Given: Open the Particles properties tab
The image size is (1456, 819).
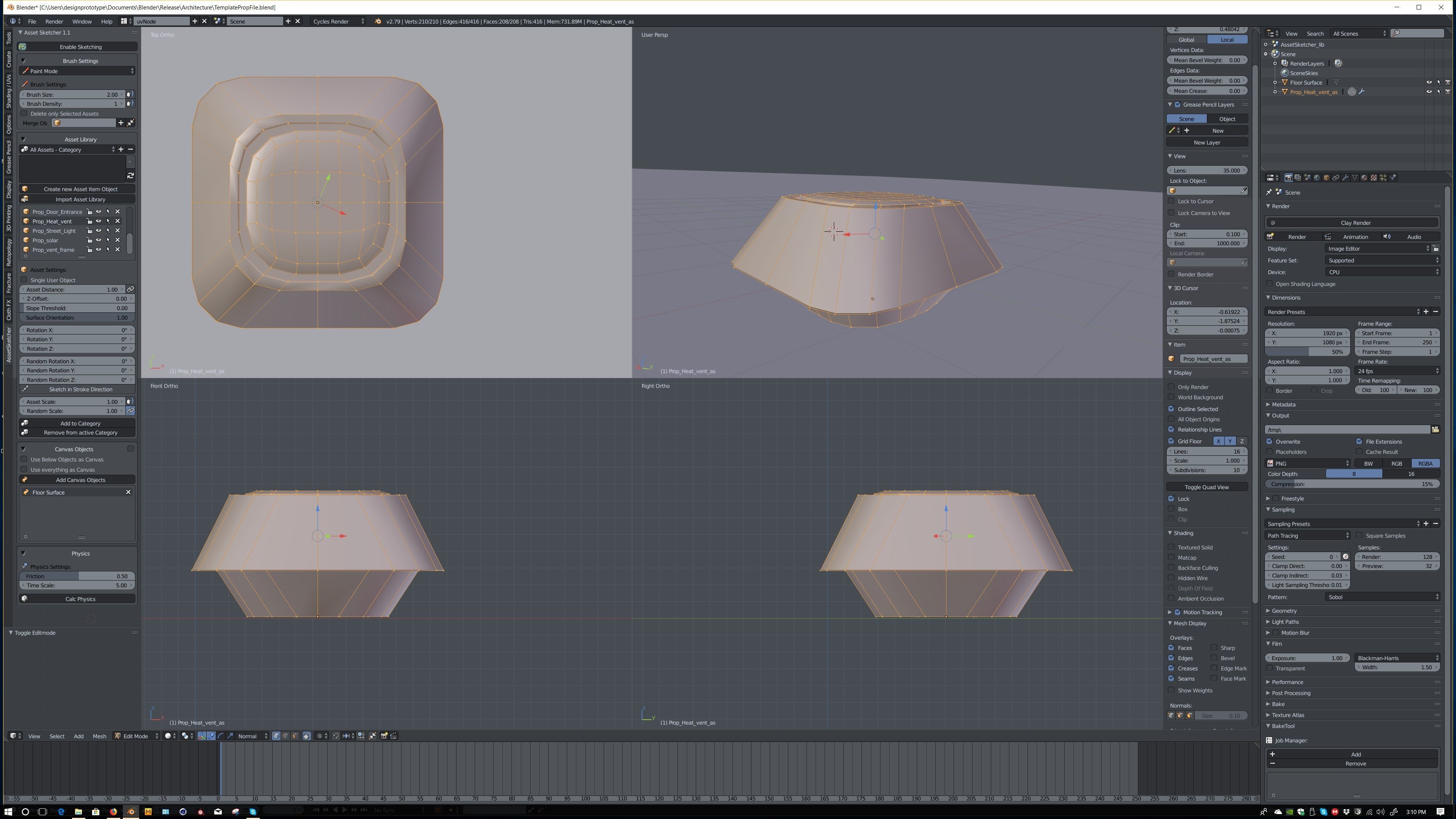Looking at the screenshot, I should click(1383, 177).
